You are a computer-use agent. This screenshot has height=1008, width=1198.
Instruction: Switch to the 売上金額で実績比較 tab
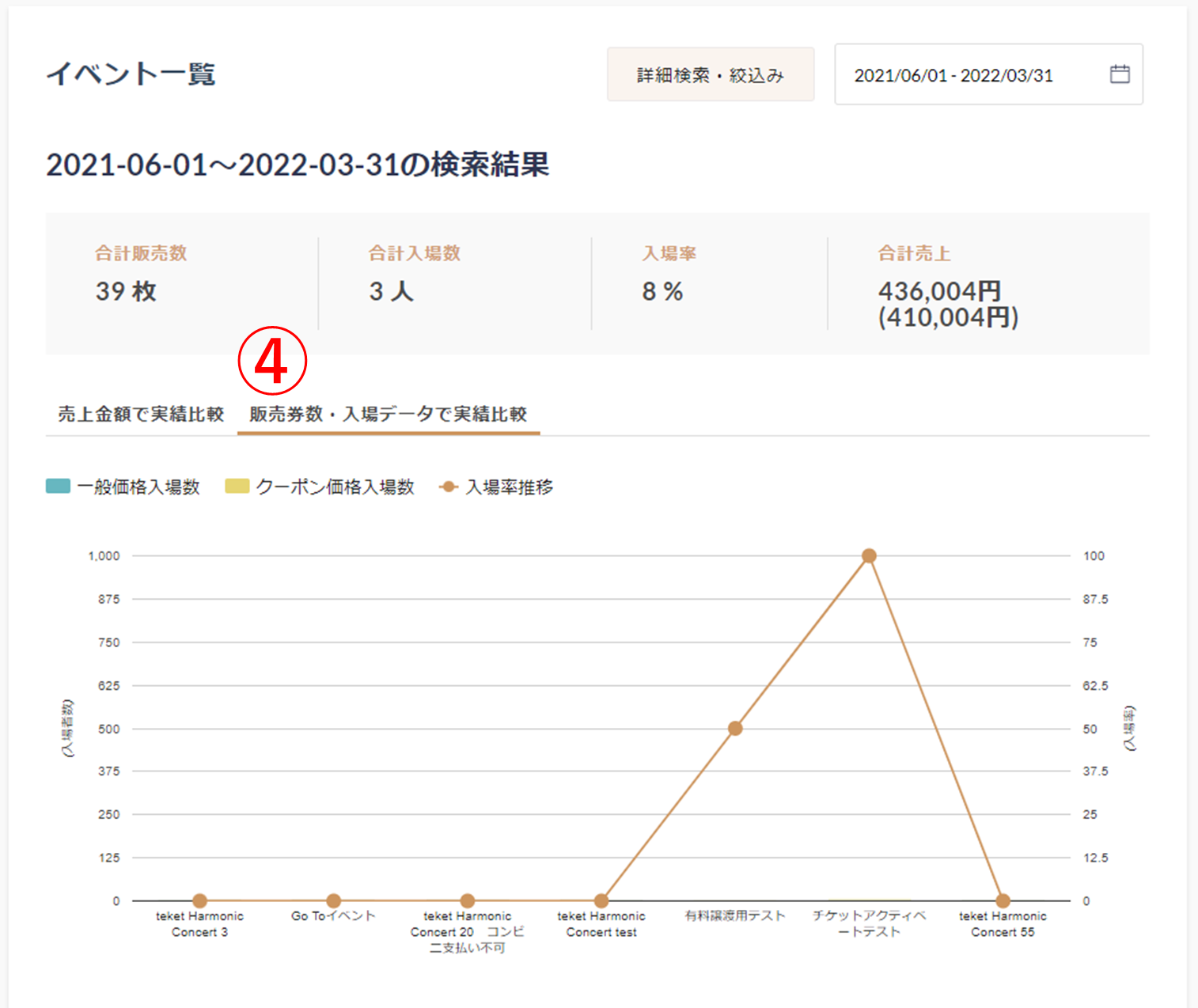pos(138,414)
